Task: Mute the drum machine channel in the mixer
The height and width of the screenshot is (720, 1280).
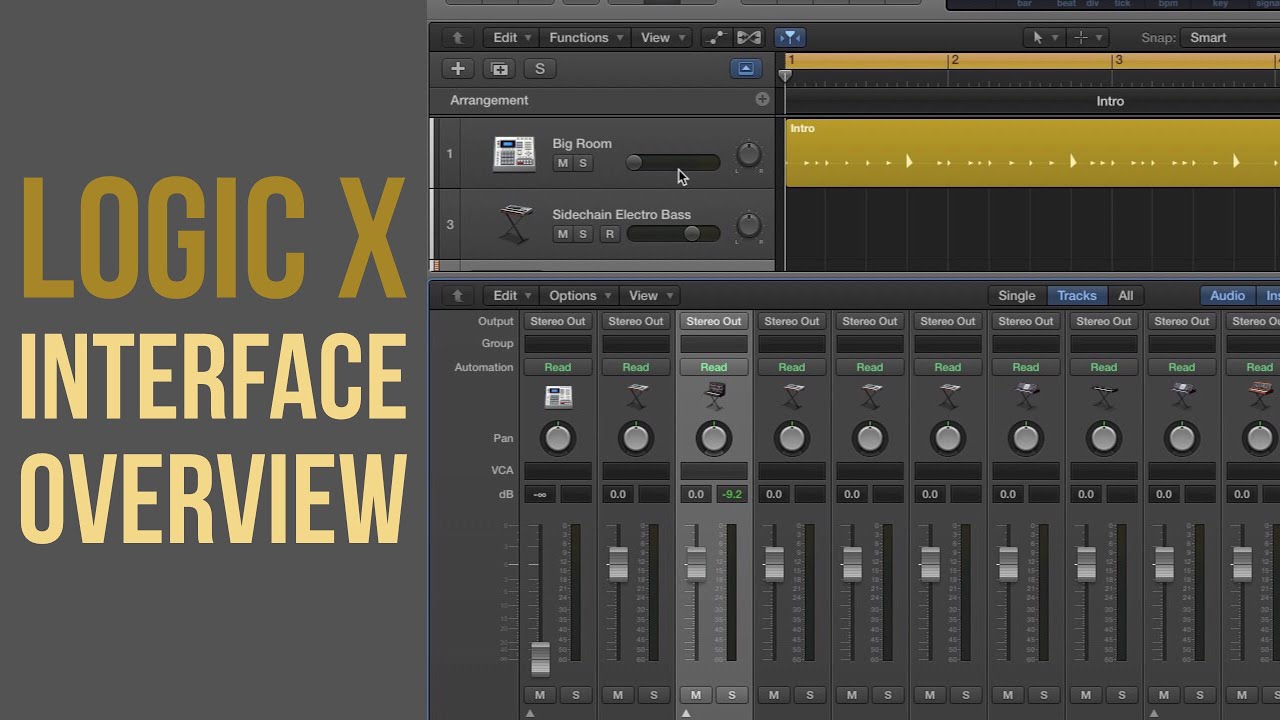Action: coord(540,695)
